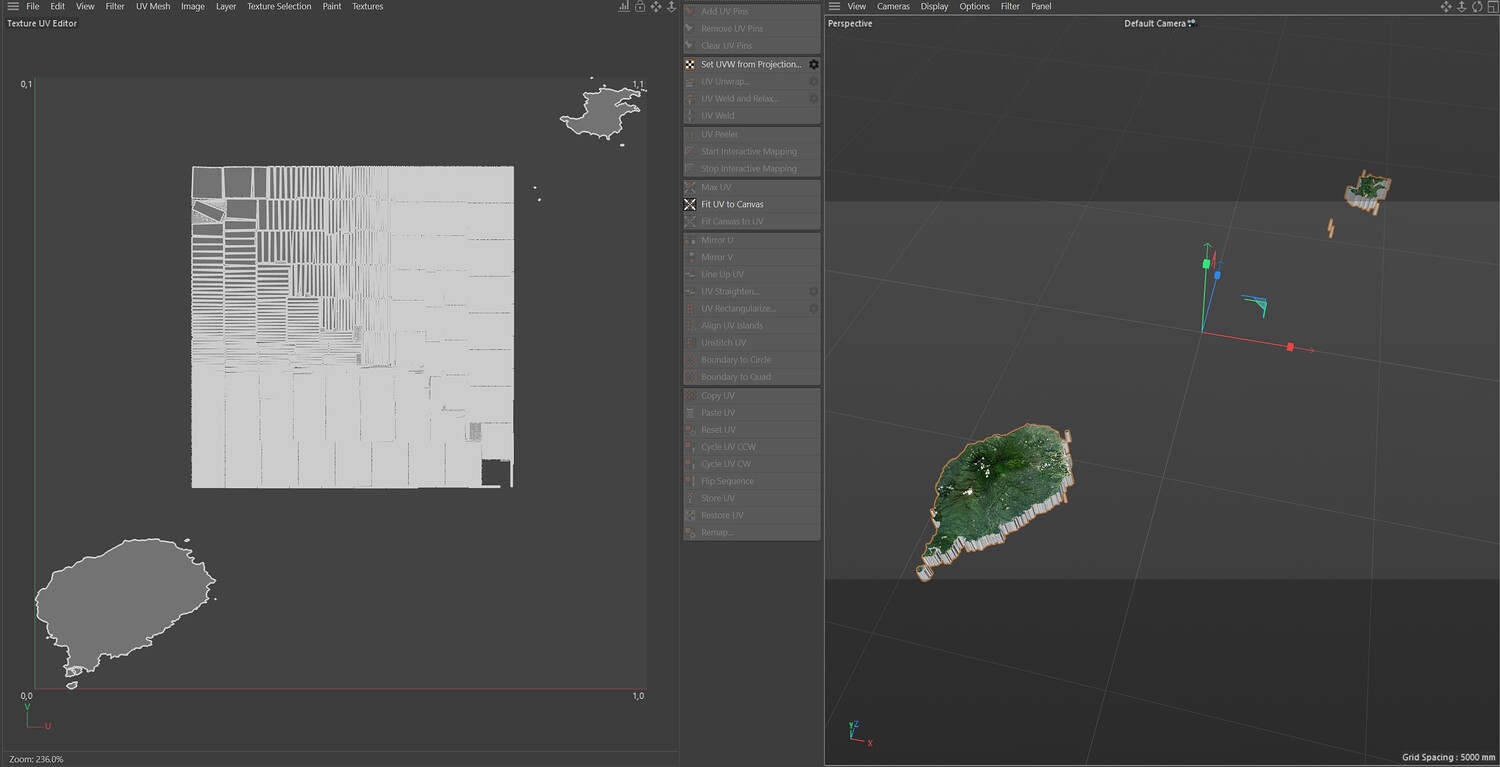
Task: Click the zoom-view icon in the UV editor header
Action: coord(672,6)
